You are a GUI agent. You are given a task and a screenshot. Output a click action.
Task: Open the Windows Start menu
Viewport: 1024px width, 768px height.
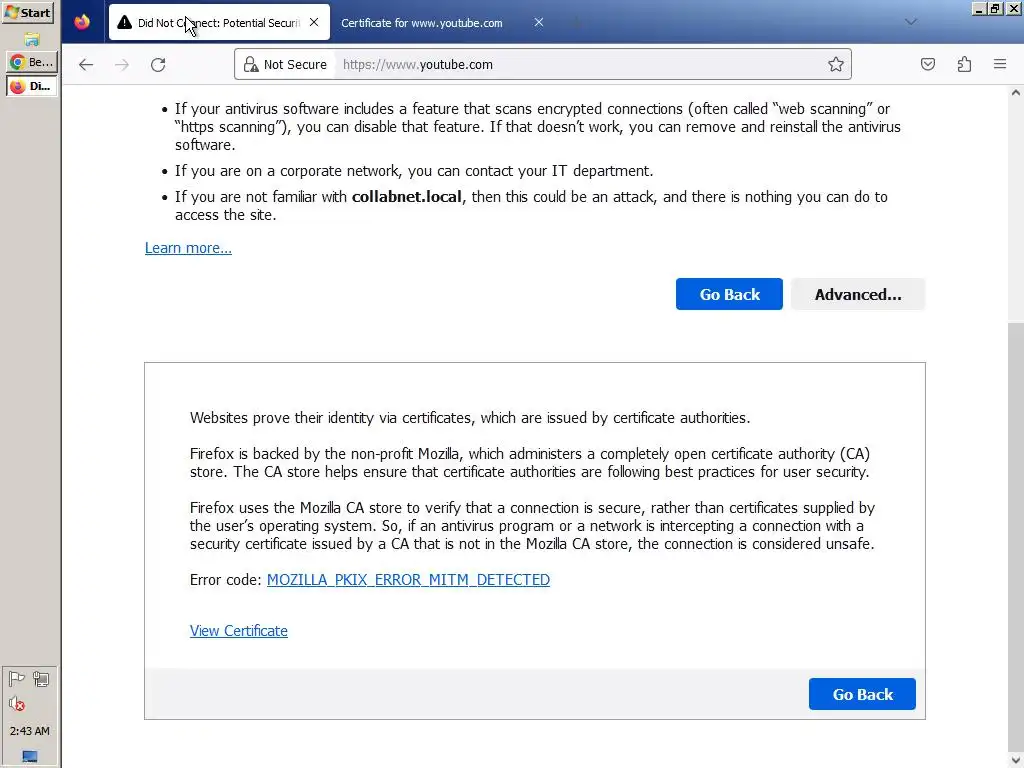[28, 12]
